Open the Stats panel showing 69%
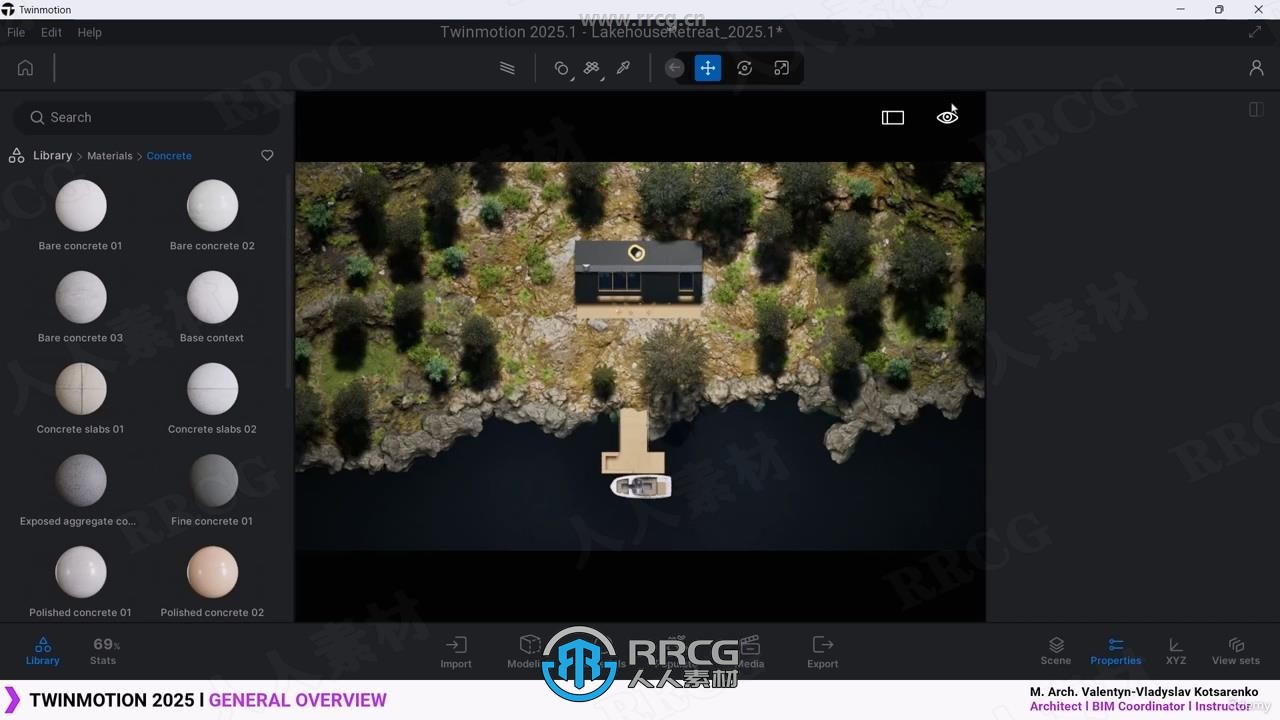The width and height of the screenshot is (1280, 720). [x=104, y=651]
